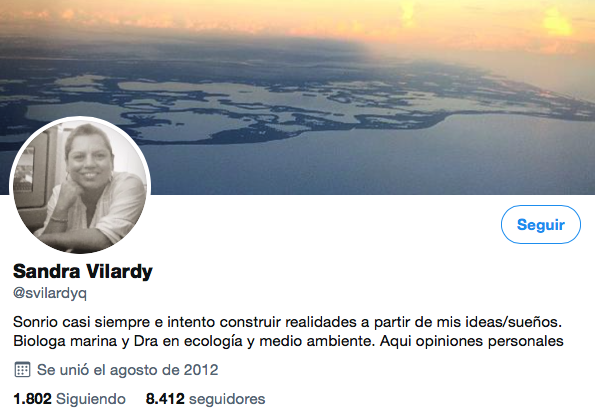This screenshot has height=420, width=595.
Task: Click the calendar icon beside join date
Action: (x=22, y=370)
